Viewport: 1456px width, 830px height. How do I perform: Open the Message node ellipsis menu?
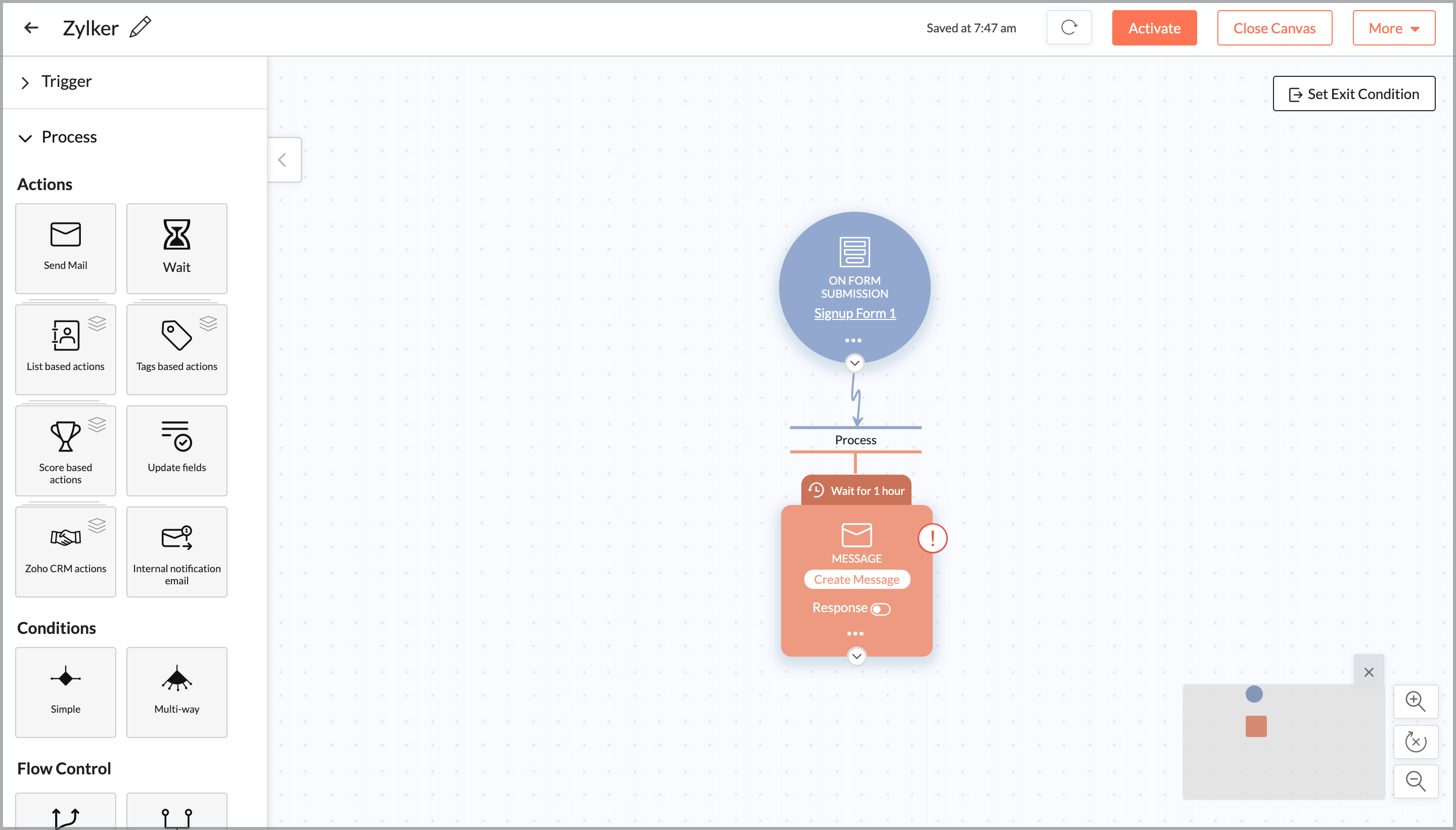pyautogui.click(x=856, y=633)
